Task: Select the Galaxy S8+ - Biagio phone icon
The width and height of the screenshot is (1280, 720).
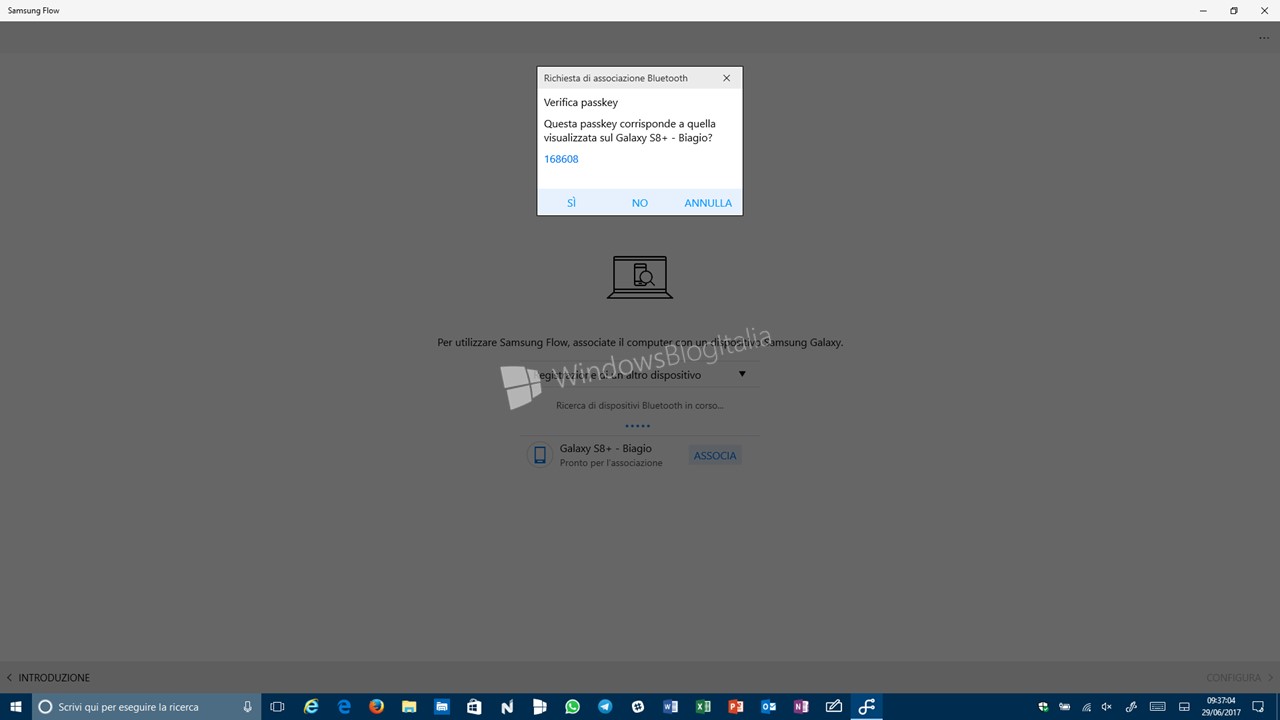Action: coord(540,456)
